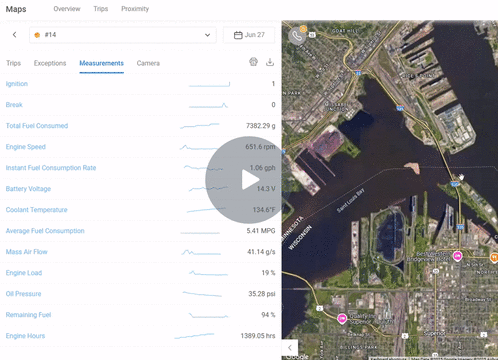Click the phone icon on map
This screenshot has height=360, width=498.
coord(297,36)
